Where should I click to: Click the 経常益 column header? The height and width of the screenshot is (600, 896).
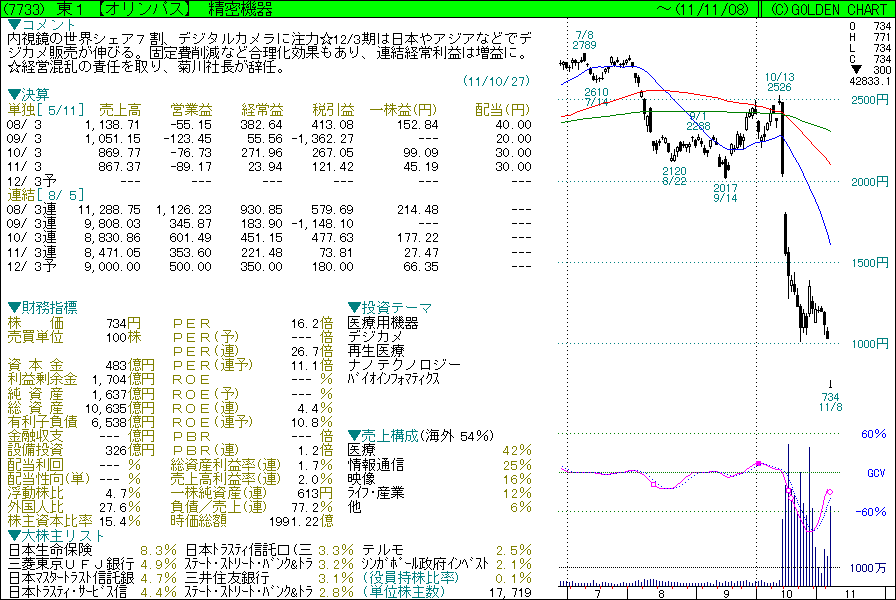pos(262,109)
